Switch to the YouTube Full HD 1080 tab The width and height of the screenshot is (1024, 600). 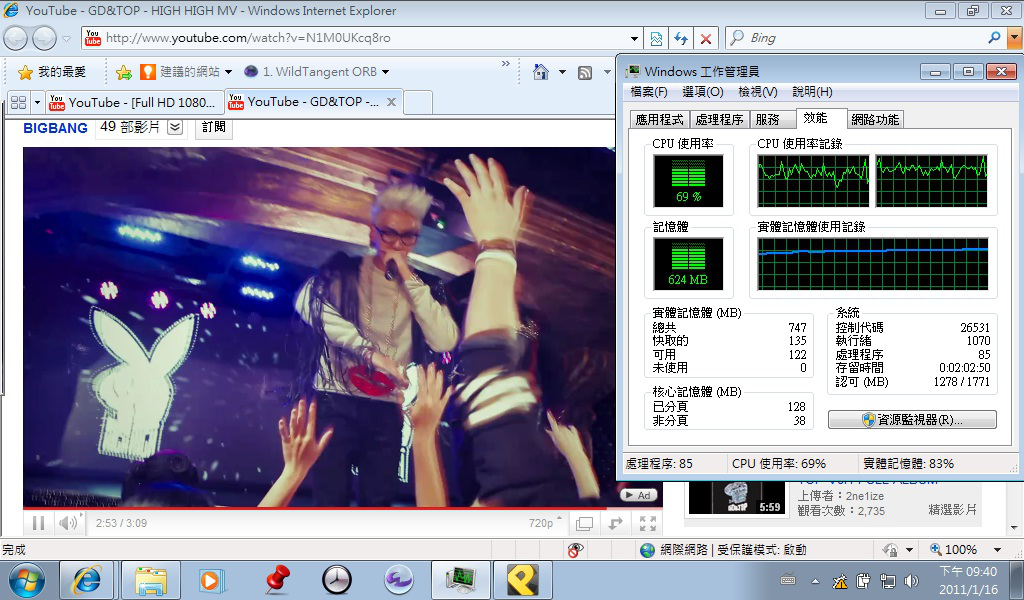(x=135, y=103)
